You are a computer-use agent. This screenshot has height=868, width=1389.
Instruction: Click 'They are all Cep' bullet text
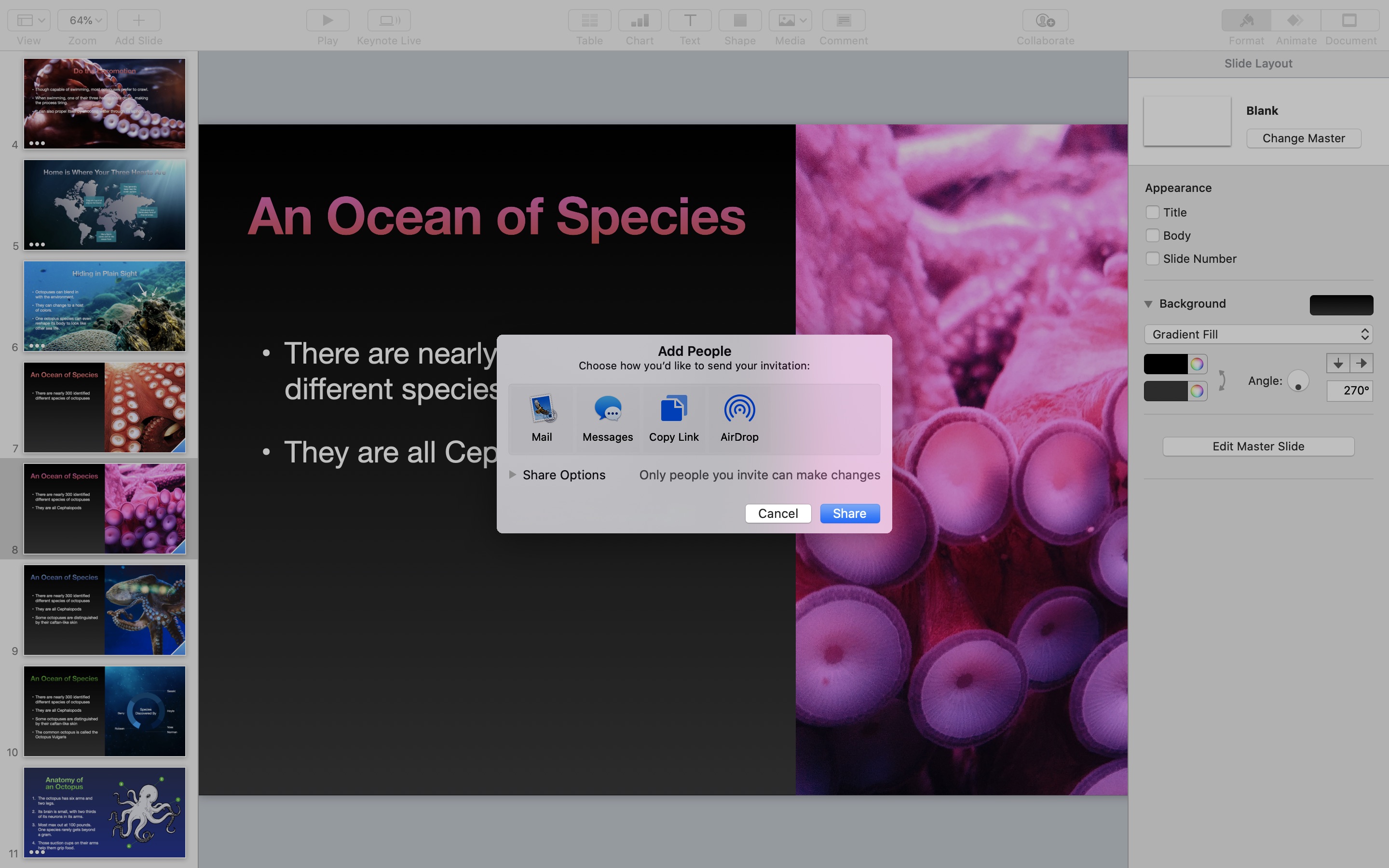click(x=390, y=452)
